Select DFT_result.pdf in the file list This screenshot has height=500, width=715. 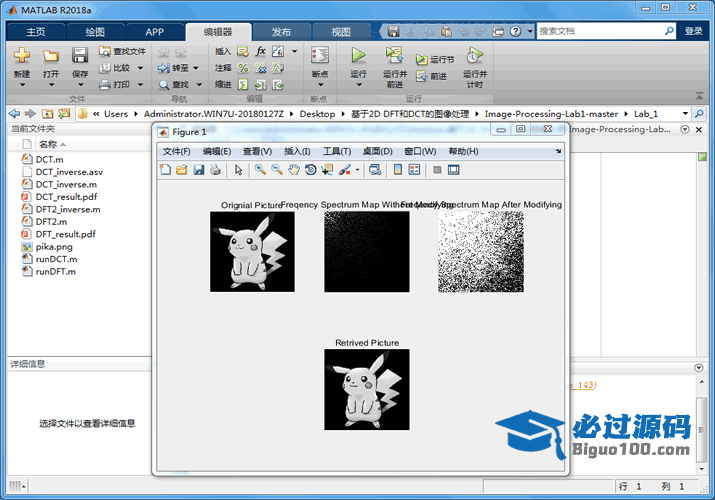[66, 234]
